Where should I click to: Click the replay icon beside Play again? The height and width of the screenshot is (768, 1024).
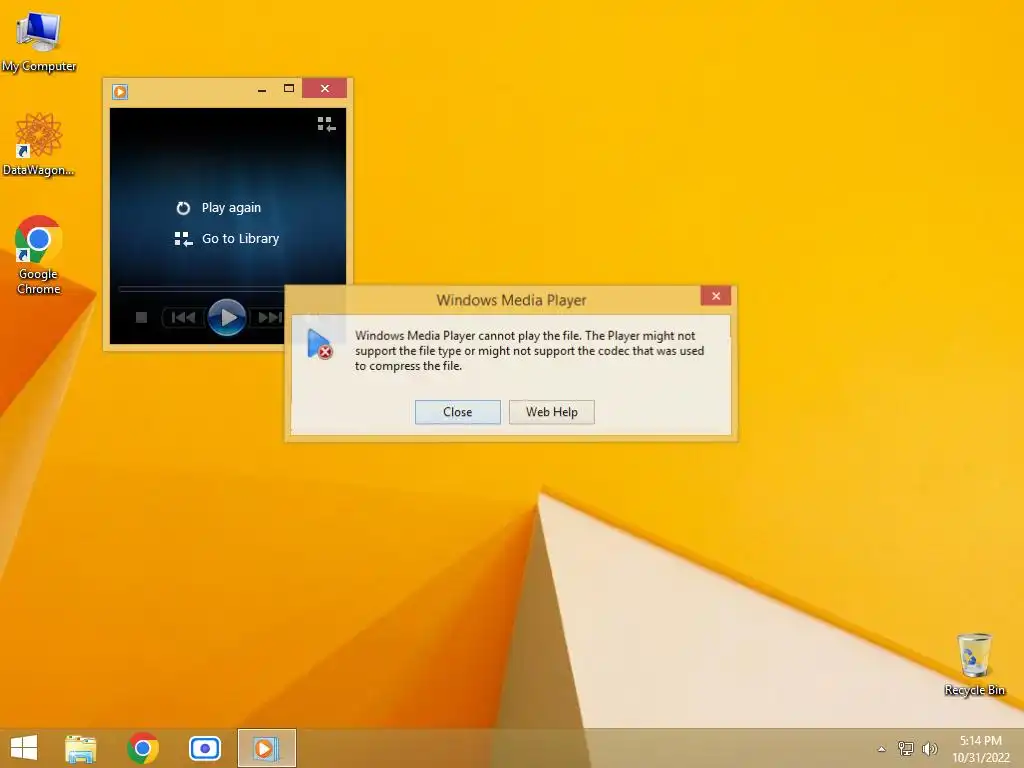click(x=184, y=208)
